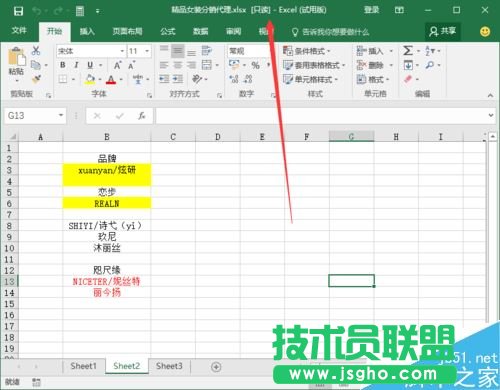This screenshot has height=390, width=500.
Task: Click the Merge and Center icon
Action: (207, 65)
